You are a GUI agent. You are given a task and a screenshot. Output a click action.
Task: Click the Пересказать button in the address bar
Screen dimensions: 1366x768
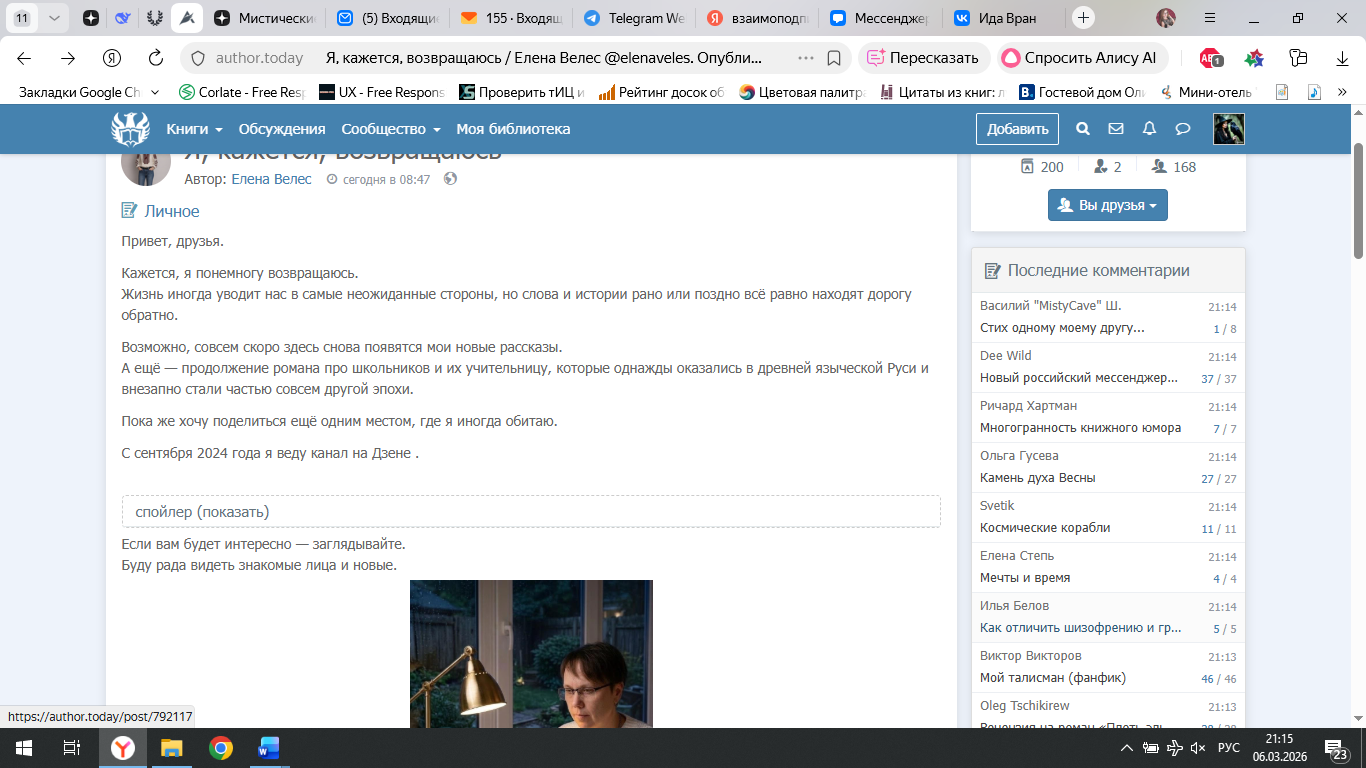(925, 58)
